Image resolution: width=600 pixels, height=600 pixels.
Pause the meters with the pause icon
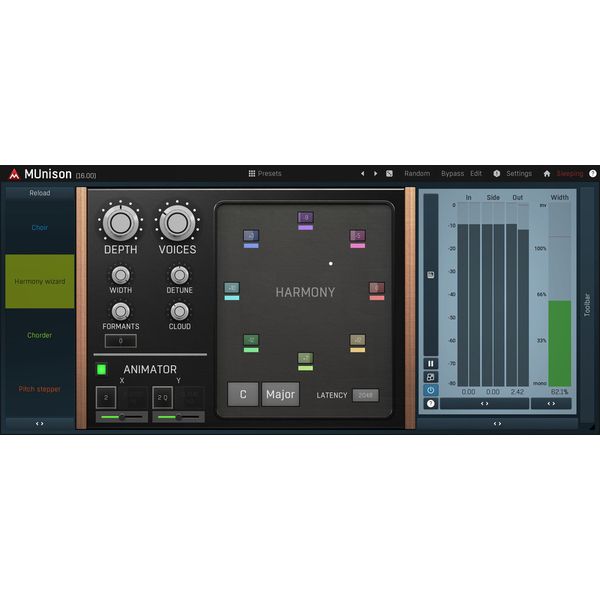pyautogui.click(x=431, y=364)
